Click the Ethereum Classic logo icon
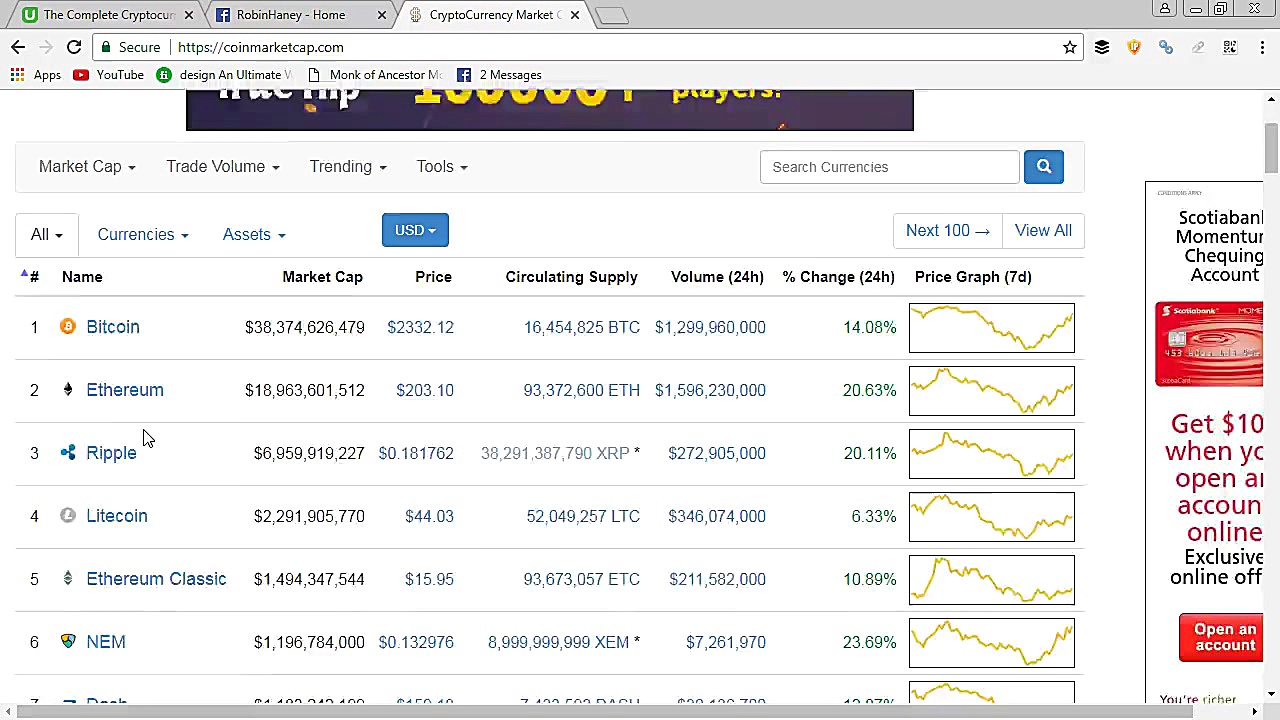Image resolution: width=1280 pixels, height=720 pixels. 68,579
